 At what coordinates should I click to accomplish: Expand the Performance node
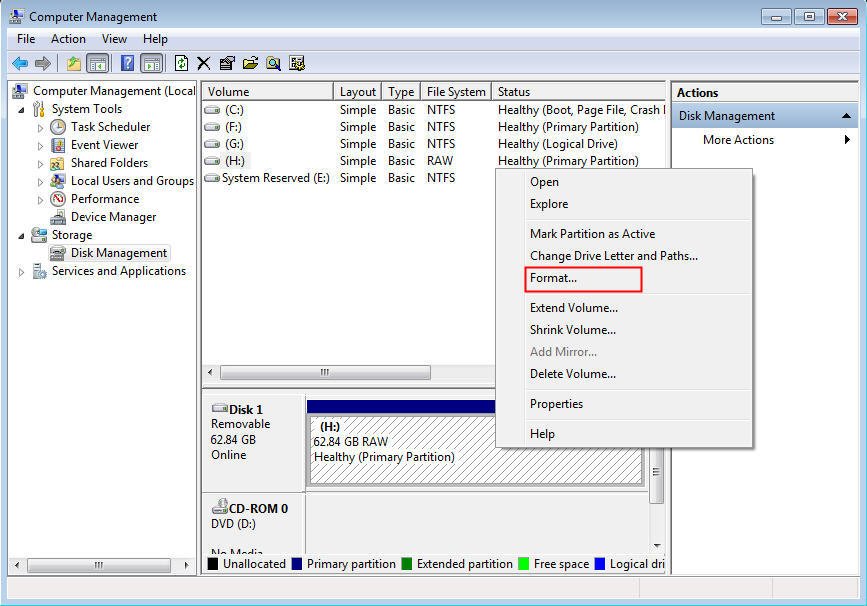point(40,200)
